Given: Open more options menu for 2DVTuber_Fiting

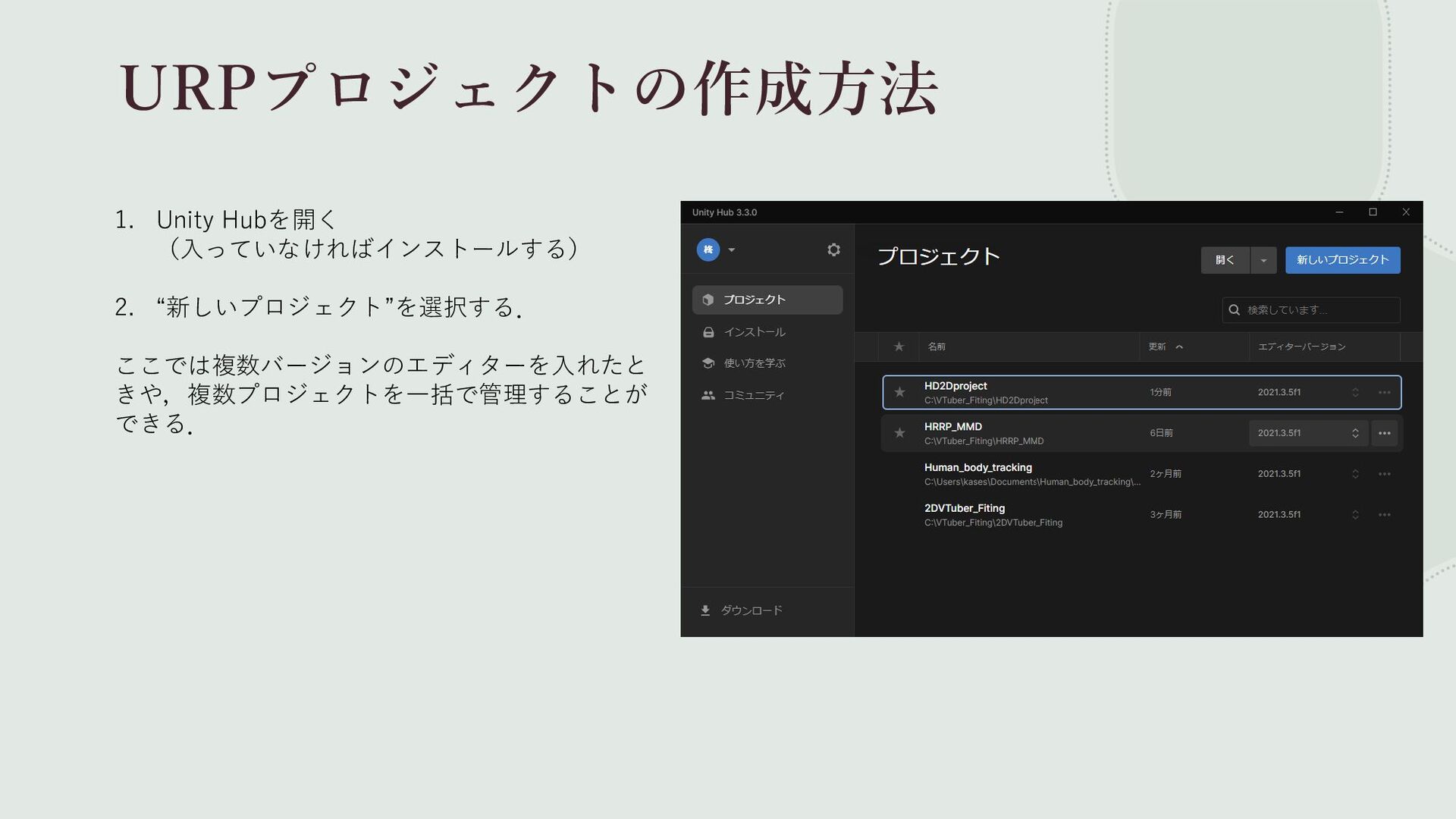Looking at the screenshot, I should tap(1384, 515).
